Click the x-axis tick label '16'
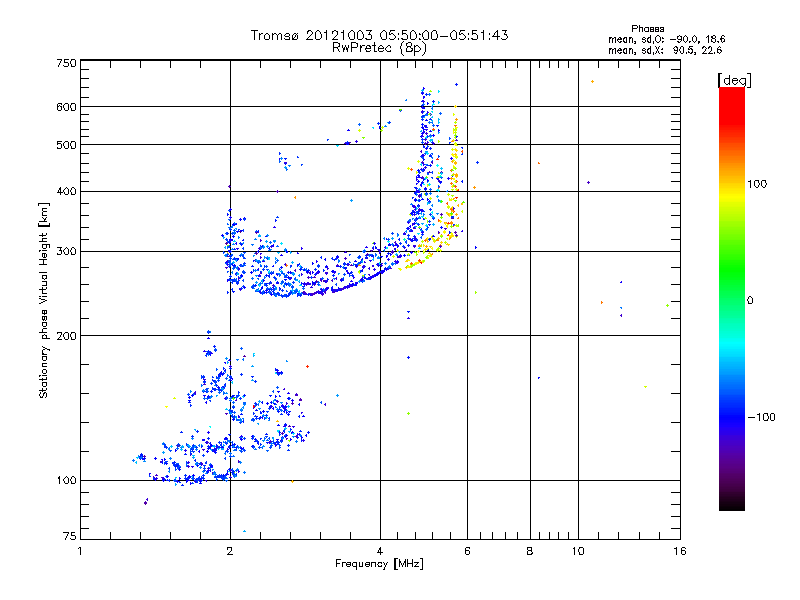800x600 pixels. point(680,551)
